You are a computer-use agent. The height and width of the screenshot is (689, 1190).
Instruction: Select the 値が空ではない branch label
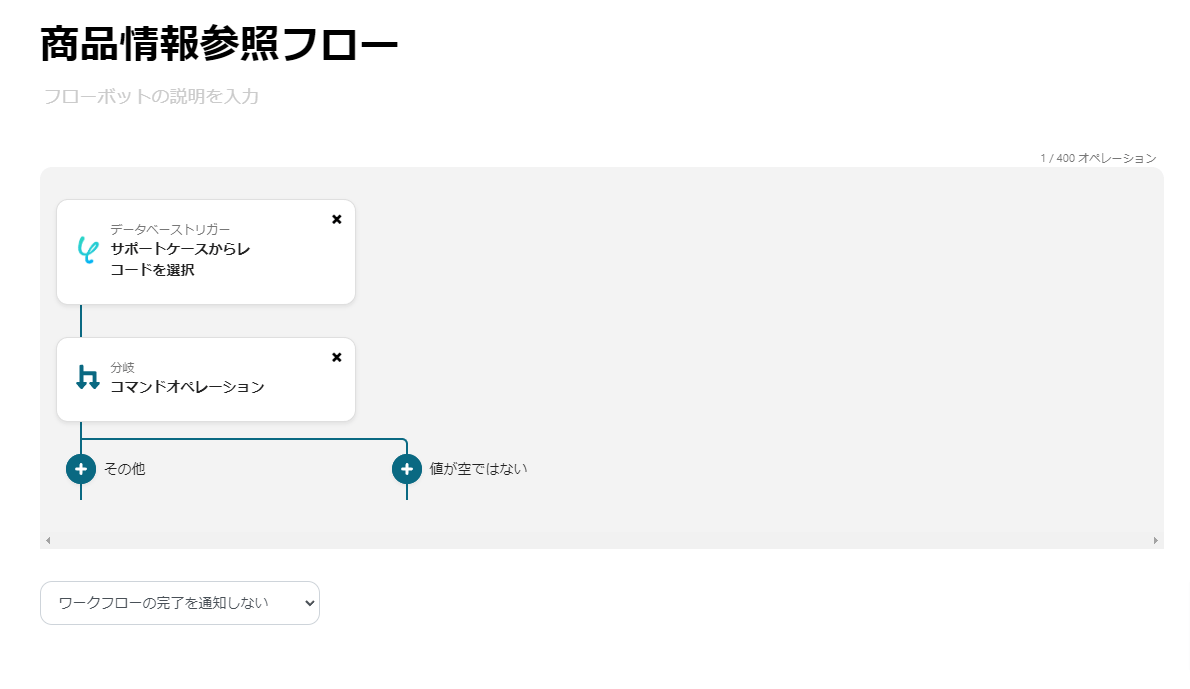[478, 468]
